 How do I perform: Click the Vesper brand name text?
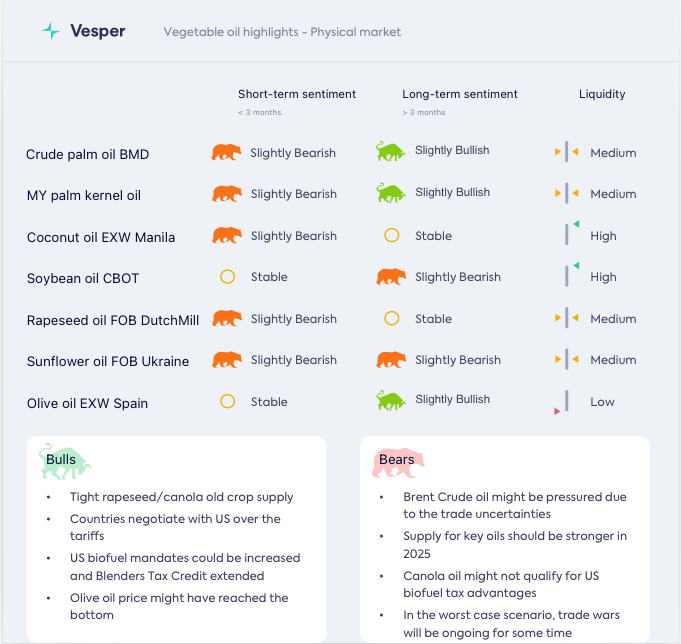[x=97, y=31]
